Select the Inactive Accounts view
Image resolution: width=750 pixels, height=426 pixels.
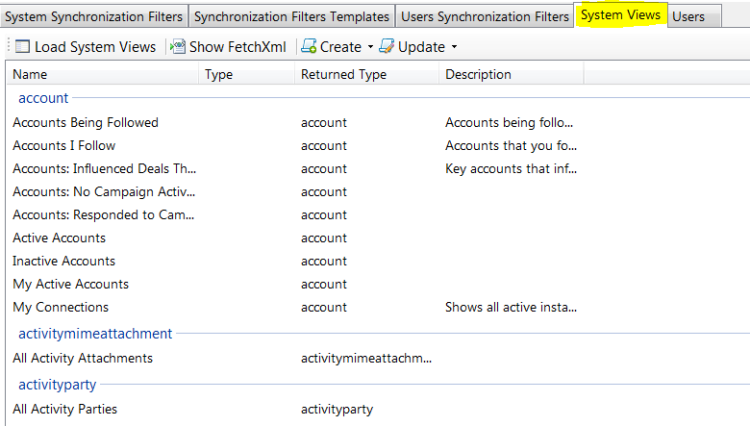tap(64, 261)
